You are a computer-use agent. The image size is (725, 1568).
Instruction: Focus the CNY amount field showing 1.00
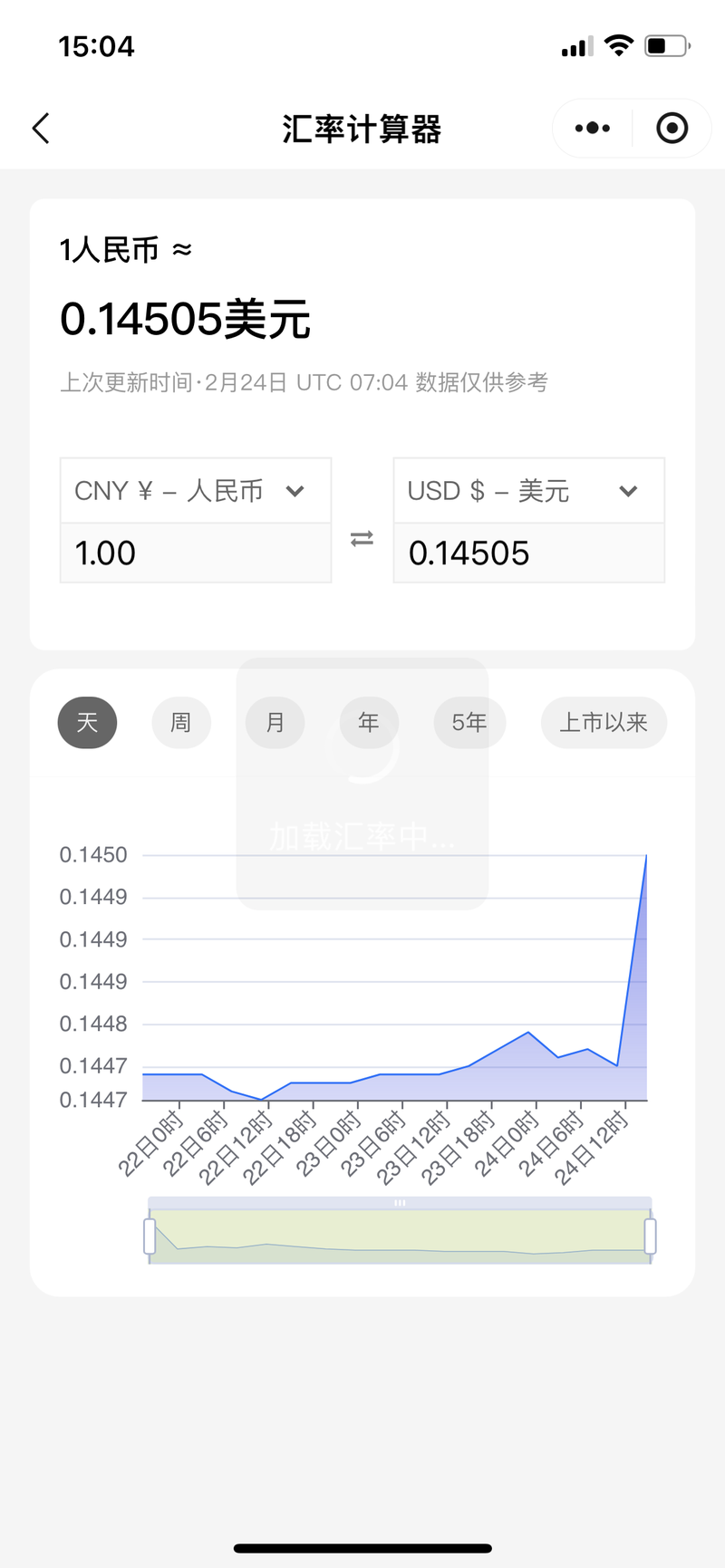pos(195,553)
